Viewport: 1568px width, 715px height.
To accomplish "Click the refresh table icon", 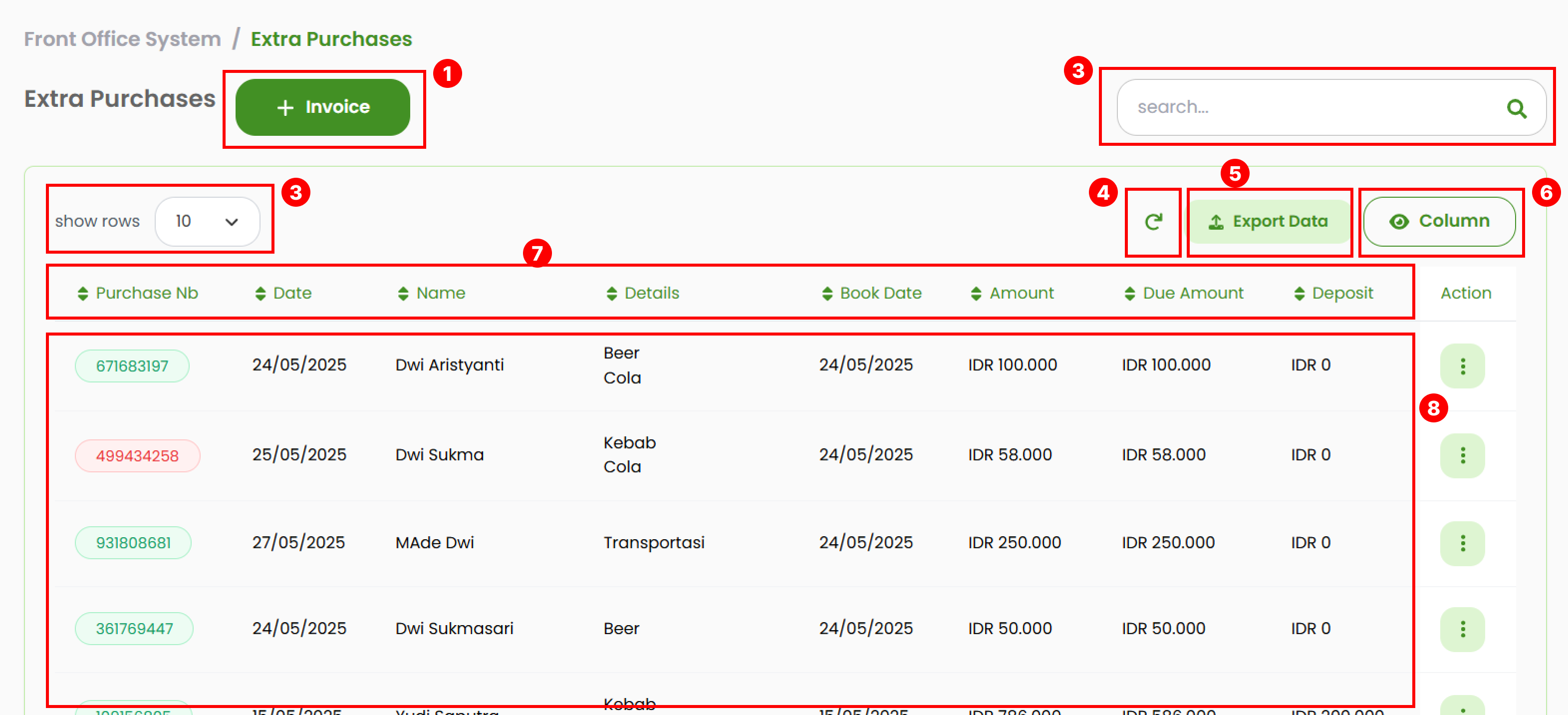I will pos(1153,222).
